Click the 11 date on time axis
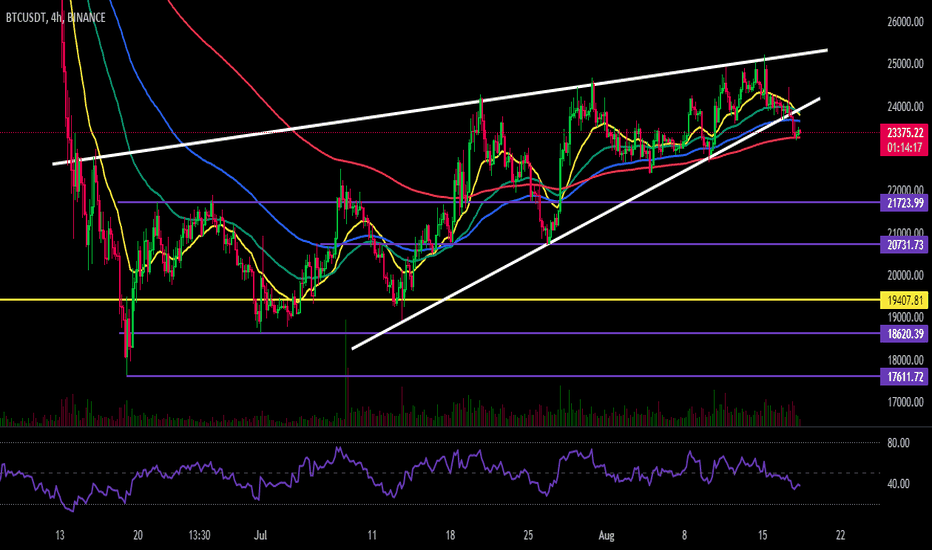The width and height of the screenshot is (932, 550). [372, 535]
